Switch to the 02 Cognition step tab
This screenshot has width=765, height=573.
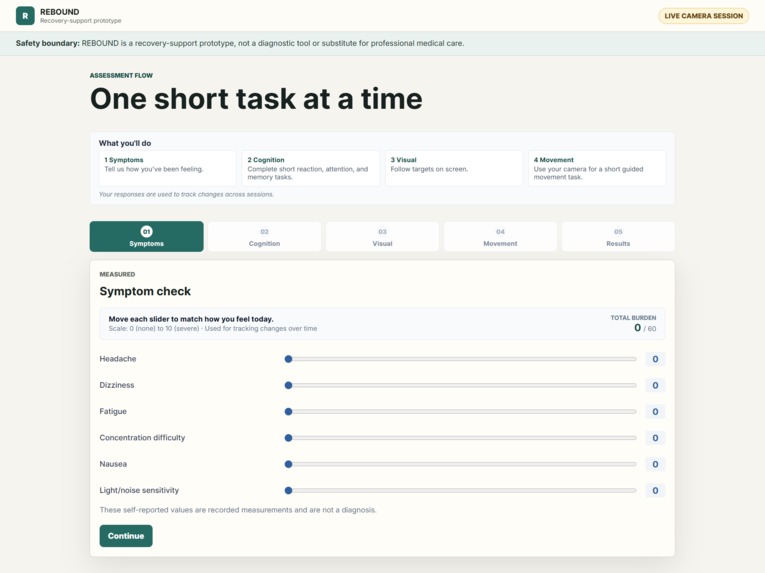(264, 237)
